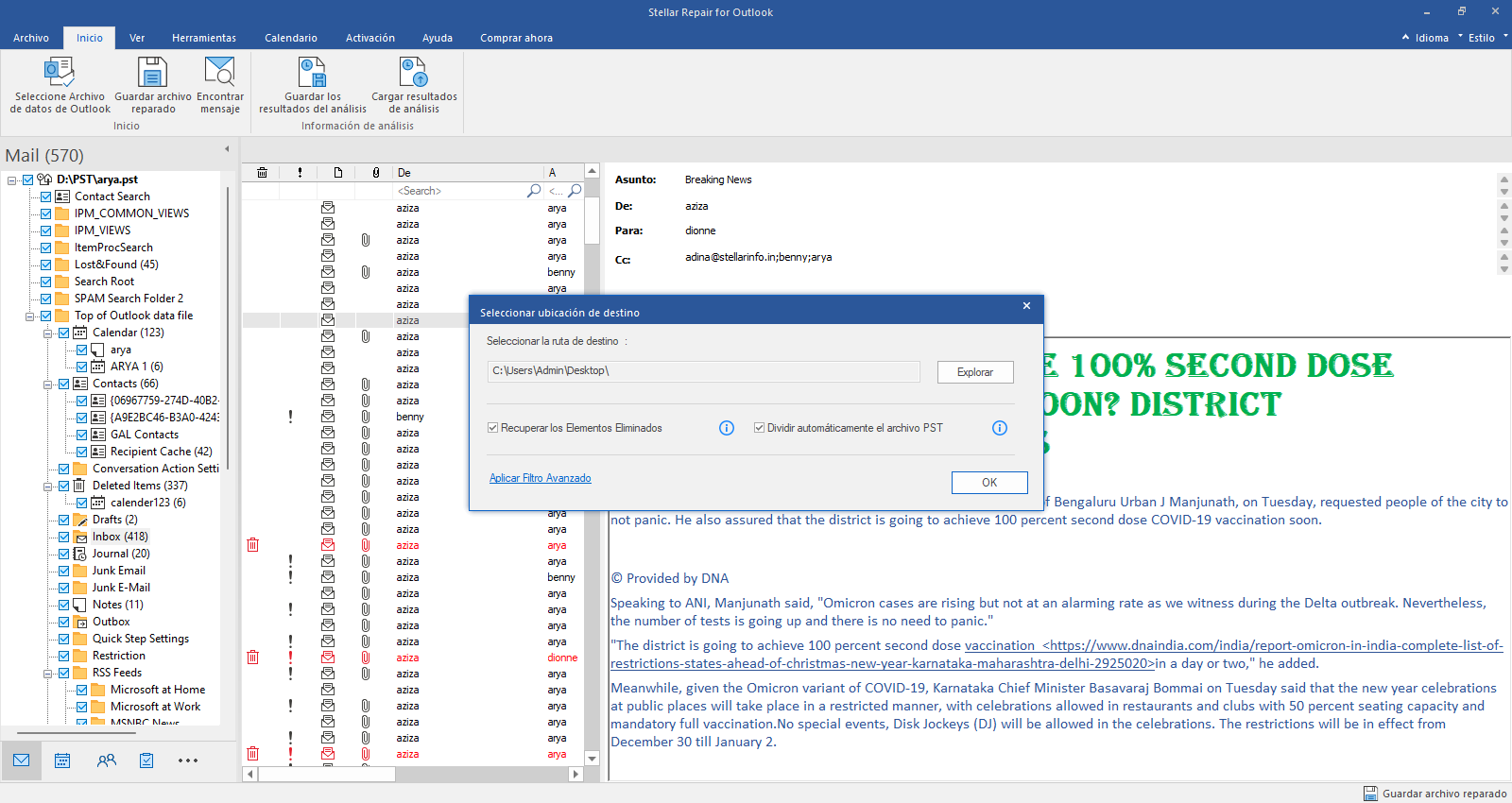
Task: Click search magnifier in A column
Action: pyautogui.click(x=575, y=191)
